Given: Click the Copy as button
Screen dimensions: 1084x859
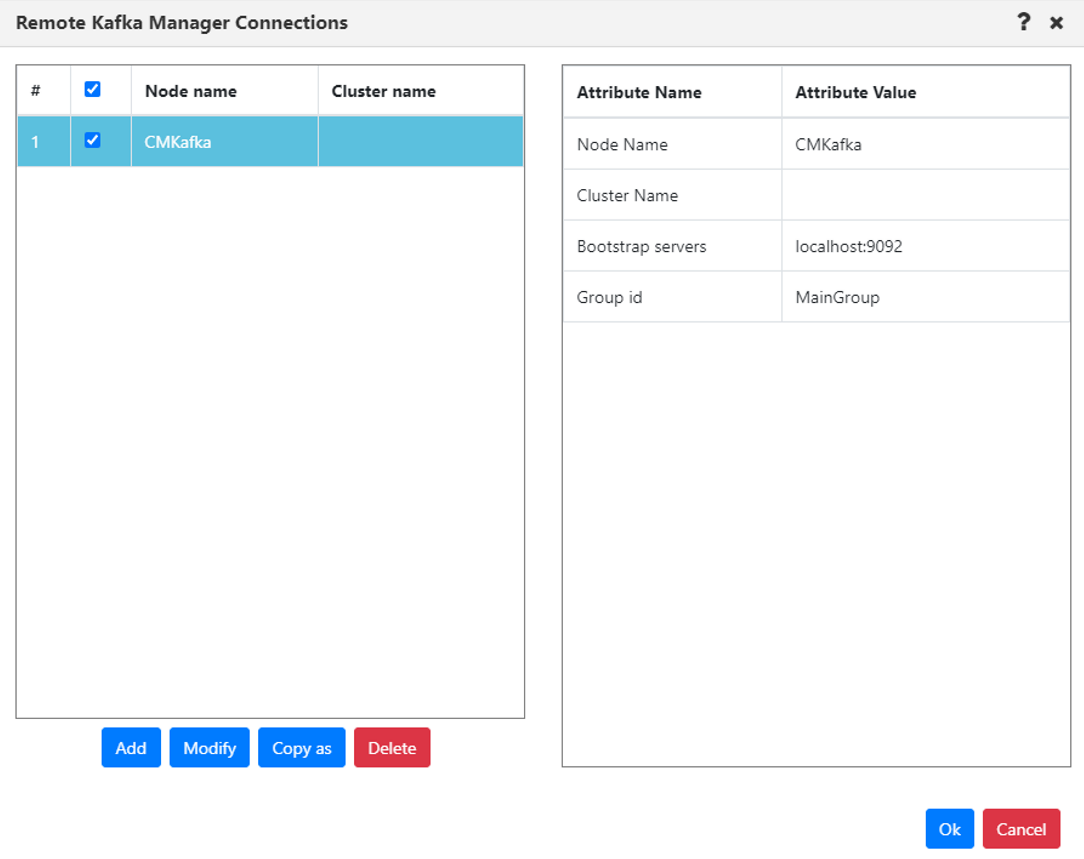Looking at the screenshot, I should (x=301, y=747).
